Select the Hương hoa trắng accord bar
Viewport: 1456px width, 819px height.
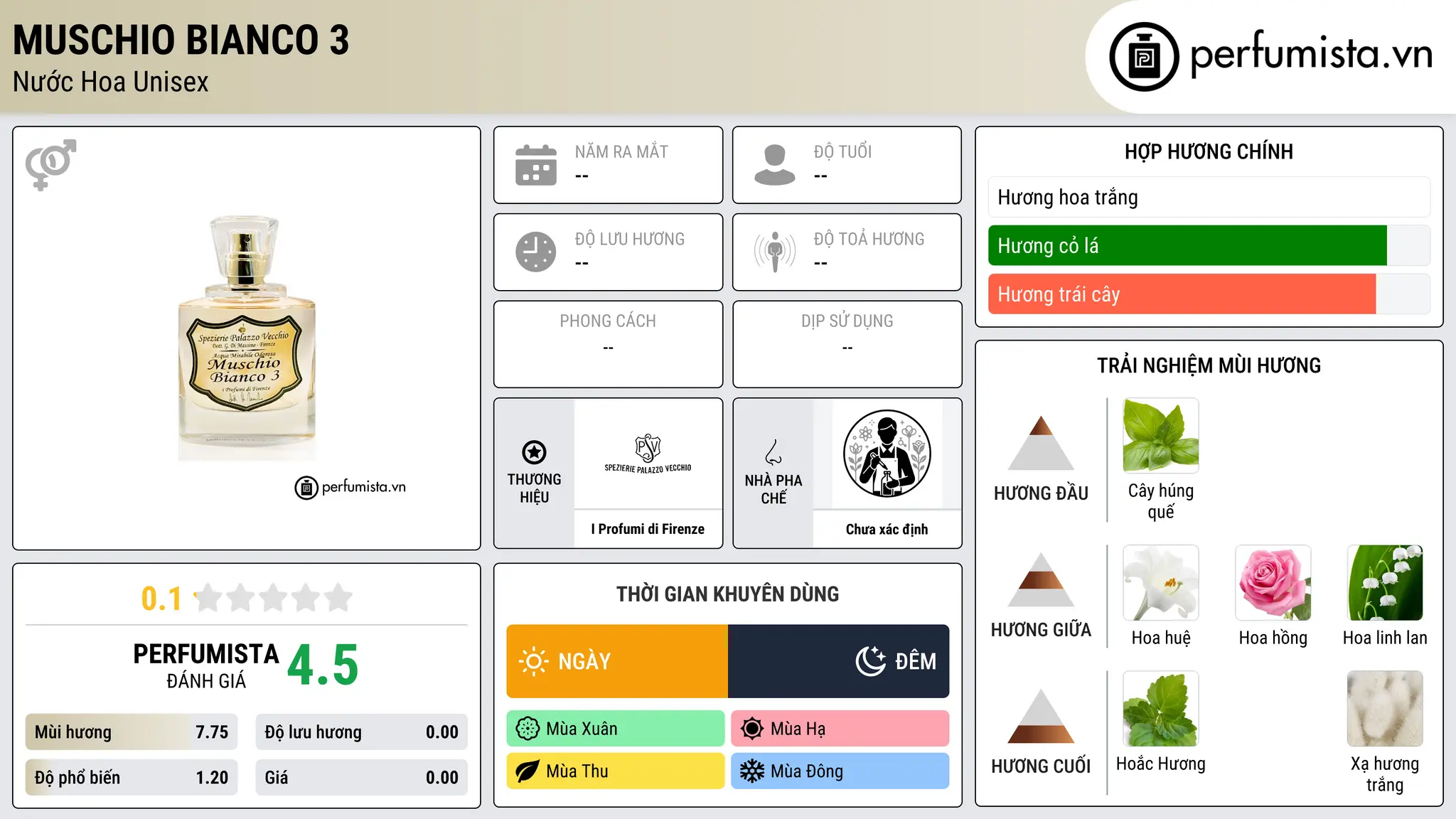click(1209, 197)
